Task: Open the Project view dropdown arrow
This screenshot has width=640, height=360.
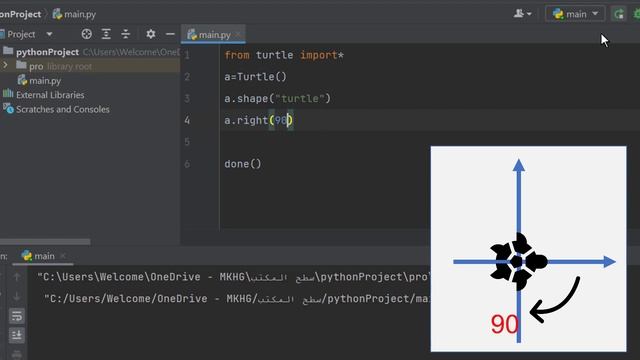Action: coord(49,34)
